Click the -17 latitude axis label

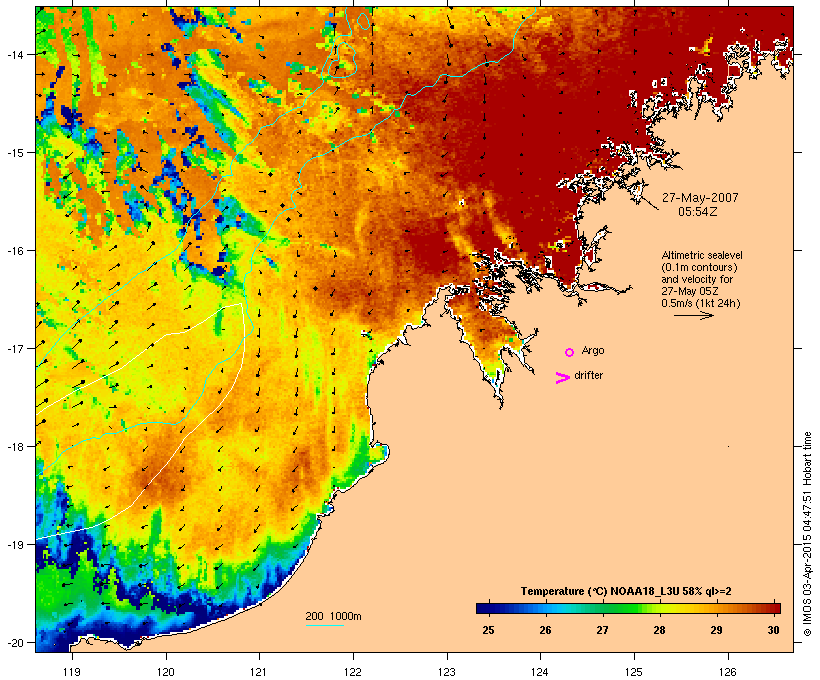pyautogui.click(x=16, y=348)
